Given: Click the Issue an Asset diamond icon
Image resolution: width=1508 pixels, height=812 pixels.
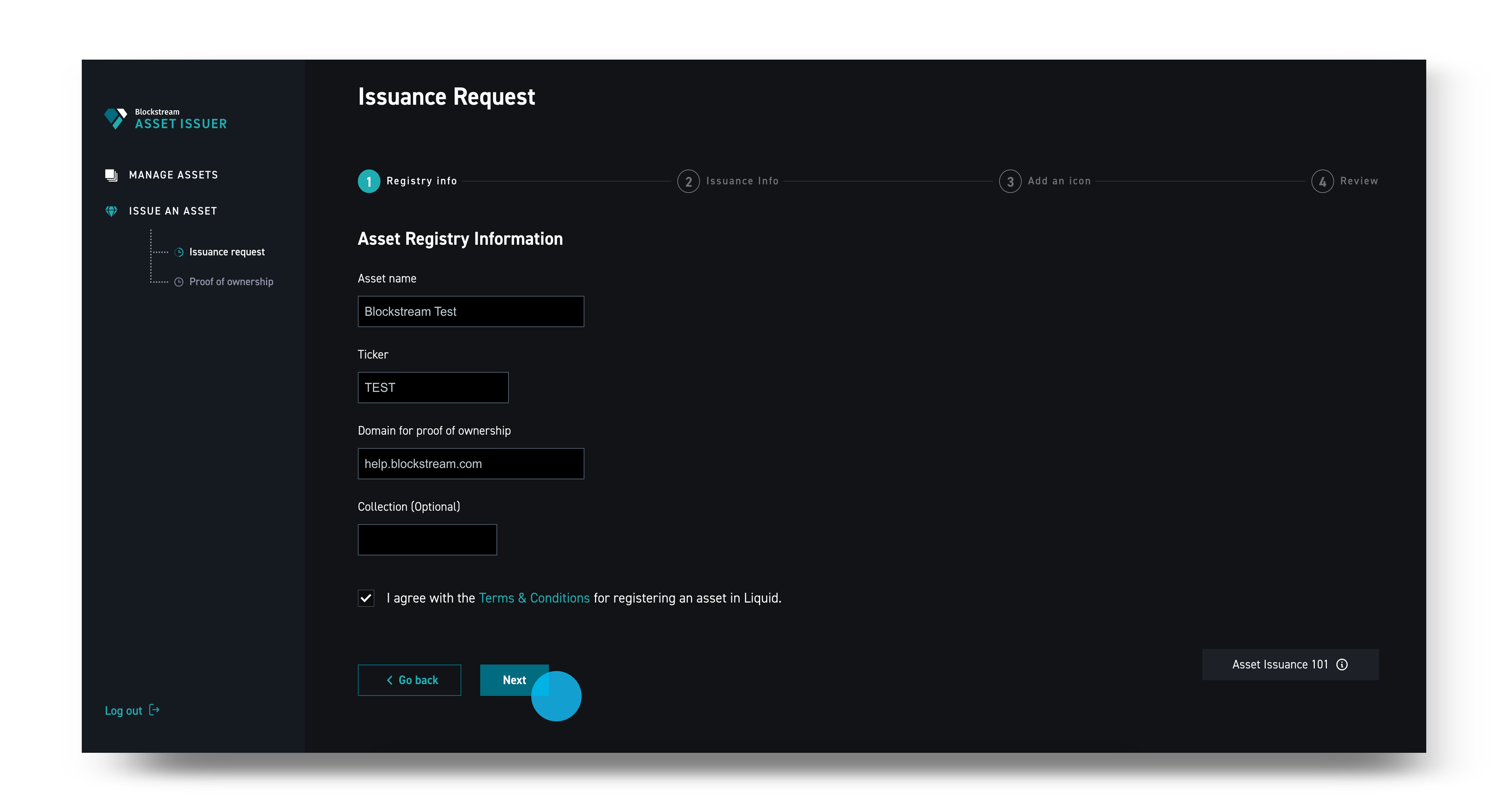Looking at the screenshot, I should (111, 211).
